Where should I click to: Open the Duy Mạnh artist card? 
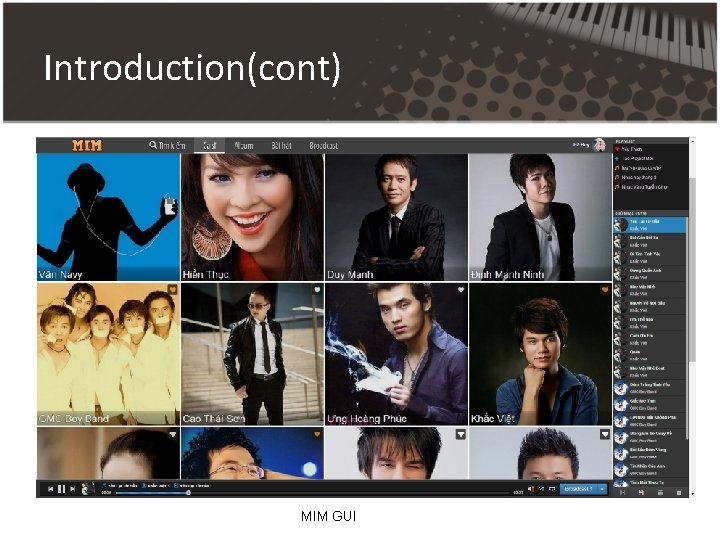coord(396,217)
